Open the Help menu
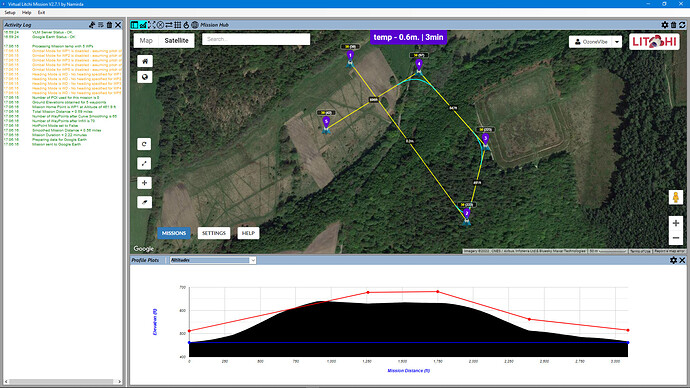Viewport: 690px width, 388px height. click(x=26, y=13)
